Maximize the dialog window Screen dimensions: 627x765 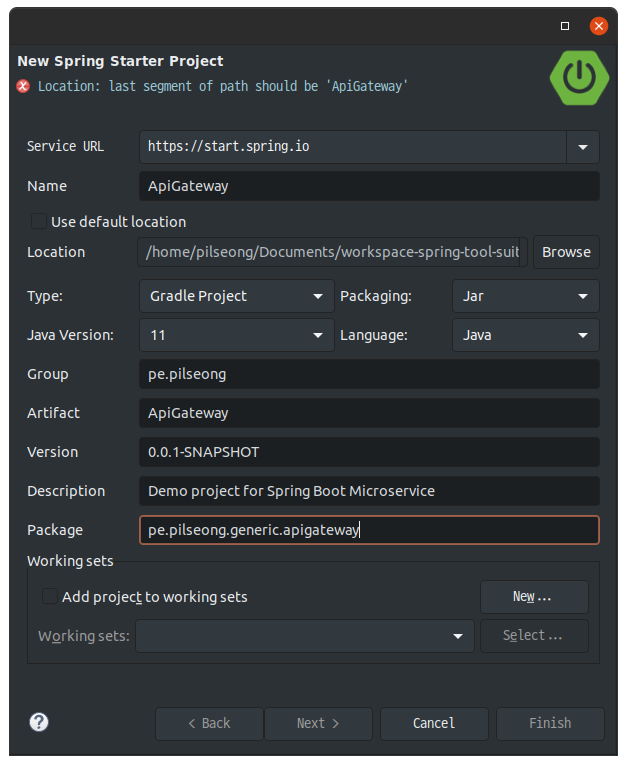tap(565, 26)
